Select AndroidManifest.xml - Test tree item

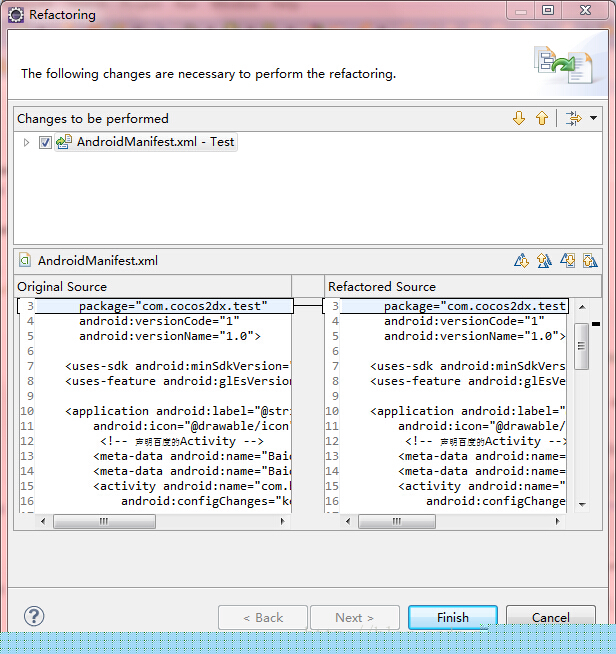(x=155, y=142)
